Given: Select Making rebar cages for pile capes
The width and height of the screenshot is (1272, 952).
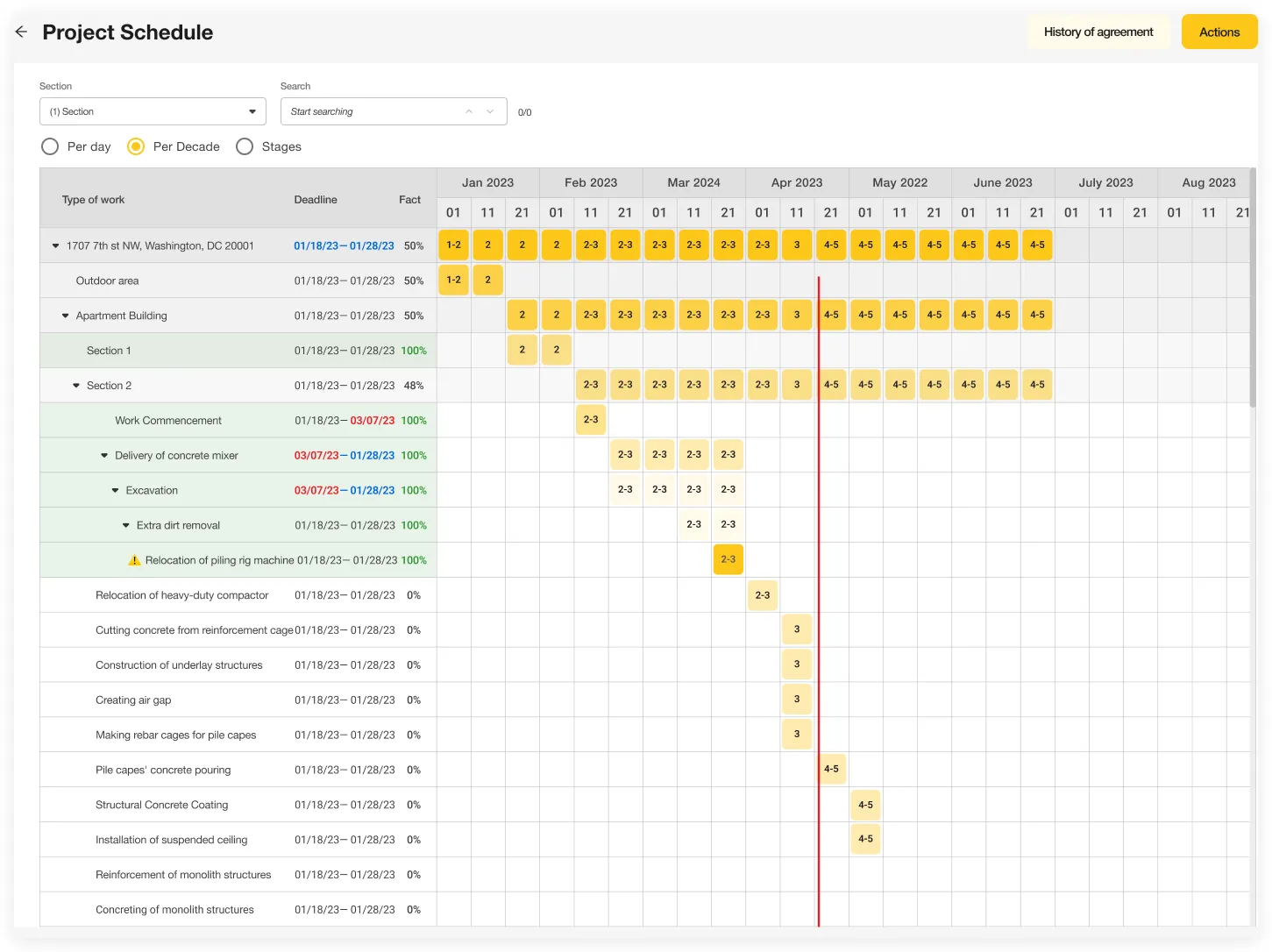Looking at the screenshot, I should pyautogui.click(x=238, y=735).
